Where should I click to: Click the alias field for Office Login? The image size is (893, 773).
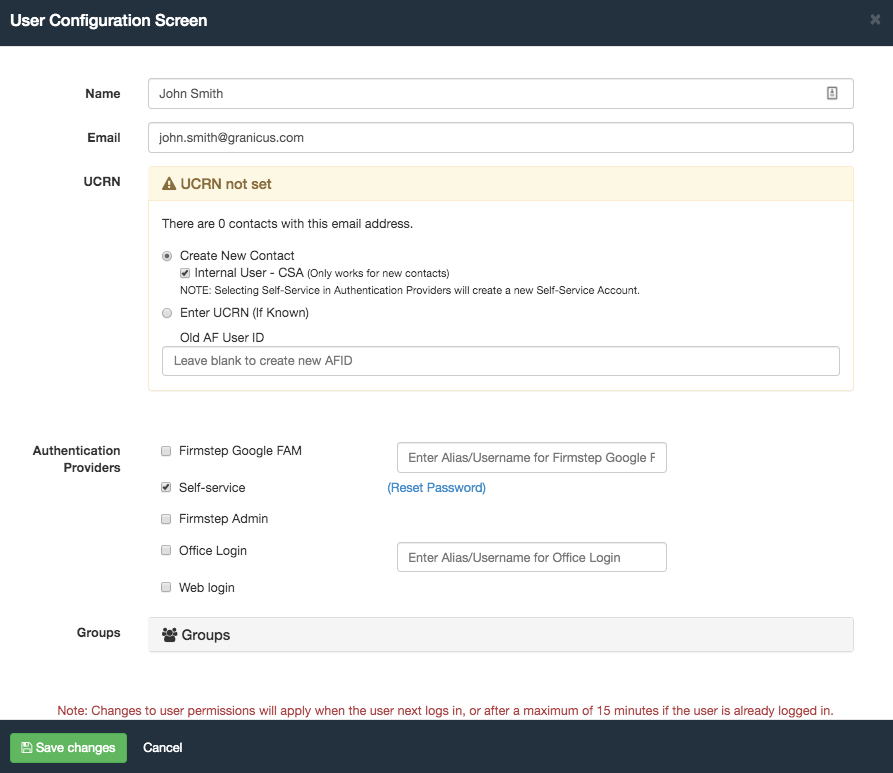[x=531, y=557]
